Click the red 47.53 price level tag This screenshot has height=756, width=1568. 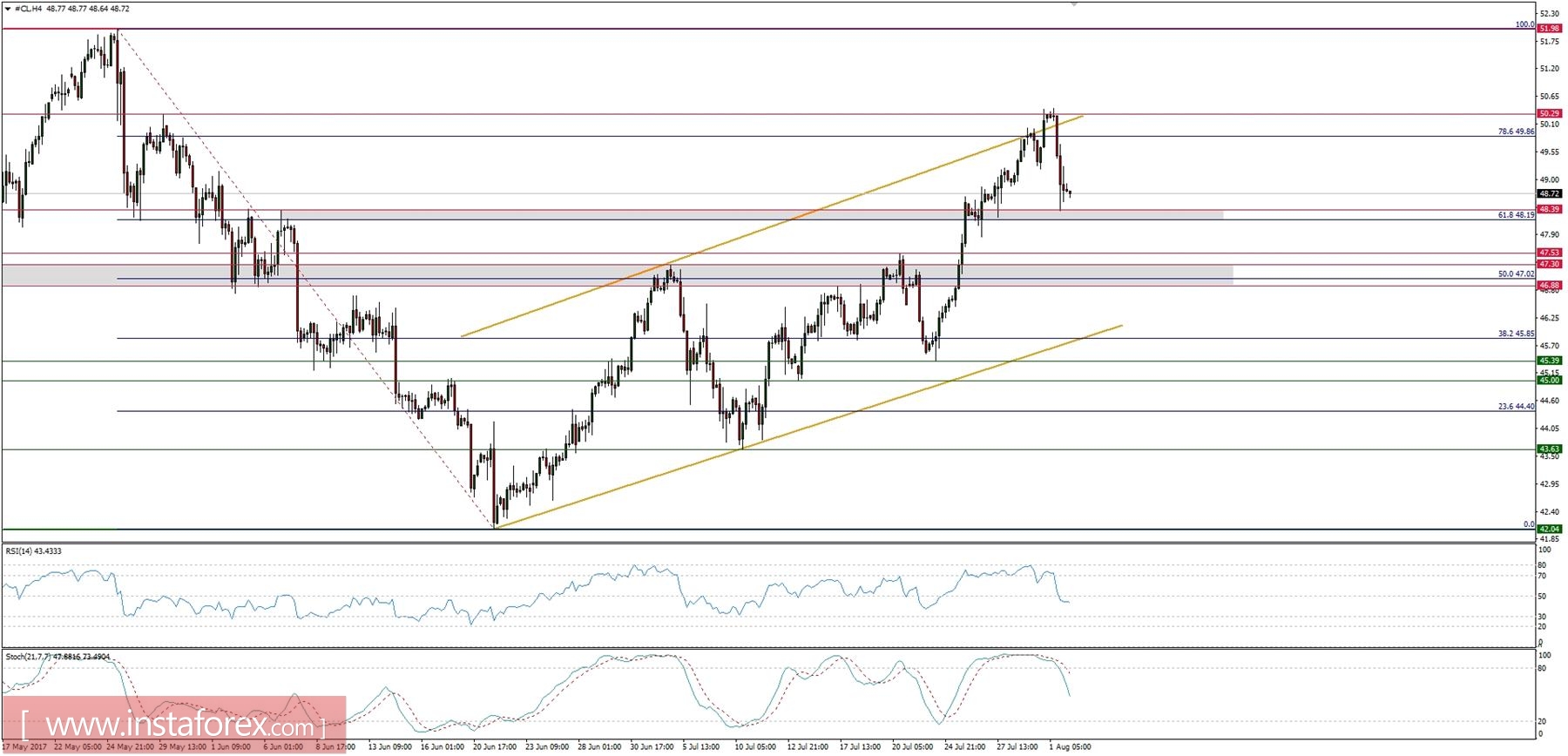[x=1550, y=253]
